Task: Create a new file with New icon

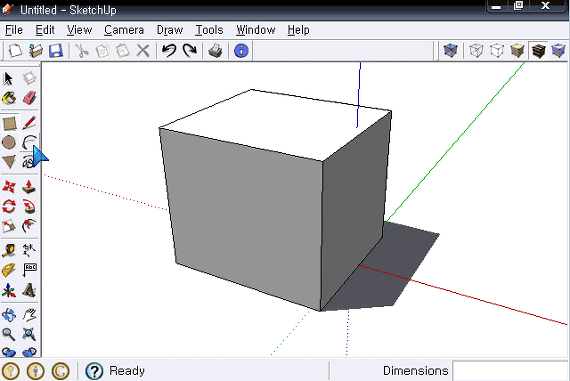Action: pyautogui.click(x=15, y=51)
